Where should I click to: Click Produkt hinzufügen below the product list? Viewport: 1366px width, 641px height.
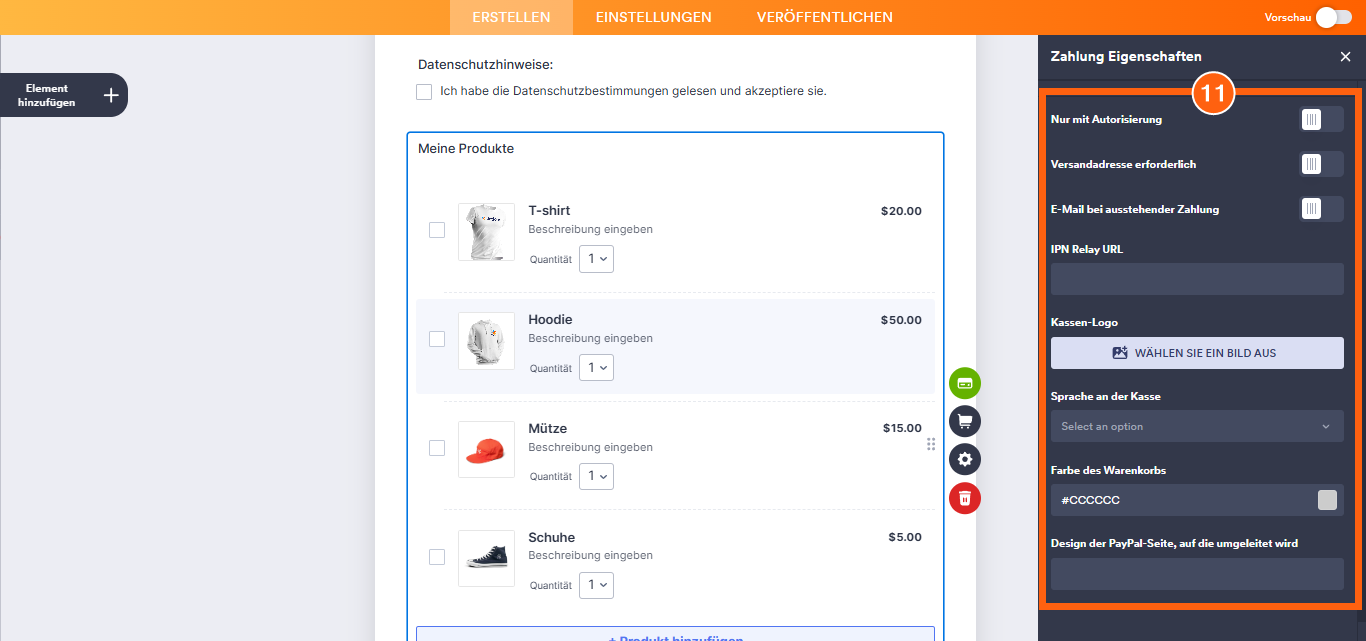675,636
